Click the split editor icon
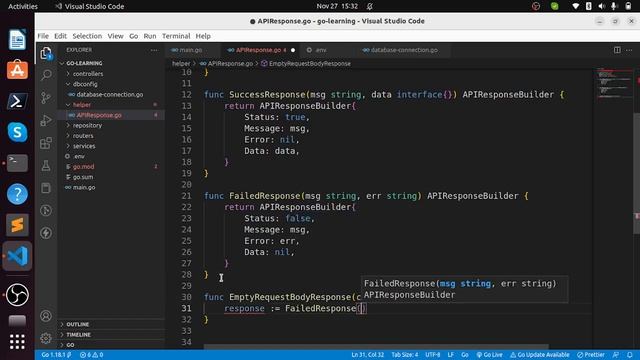The height and width of the screenshot is (360, 640). coord(617,50)
